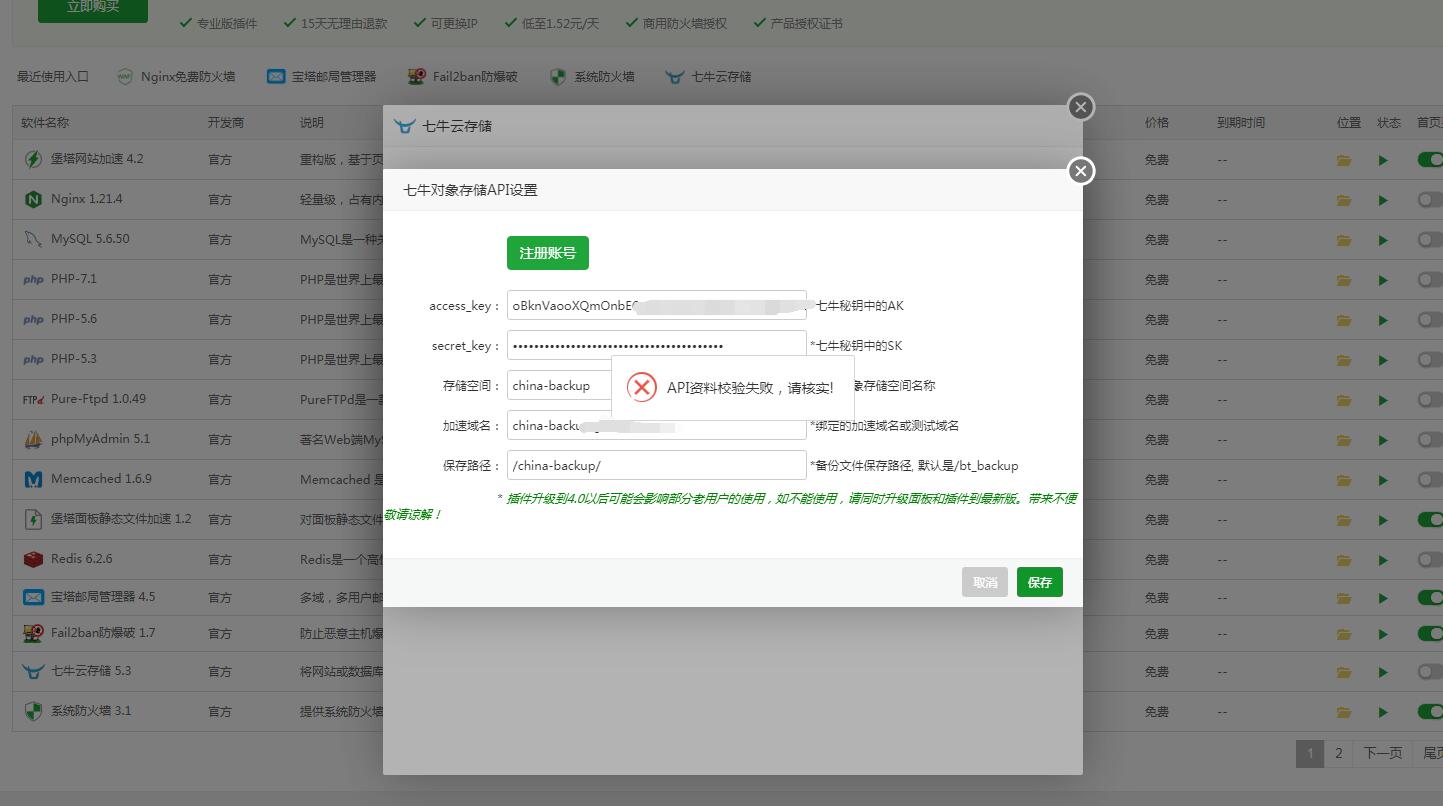The image size is (1443, 806).
Task: Toggle homepage display for 七牛云存储 5.3
Action: pos(1430,671)
